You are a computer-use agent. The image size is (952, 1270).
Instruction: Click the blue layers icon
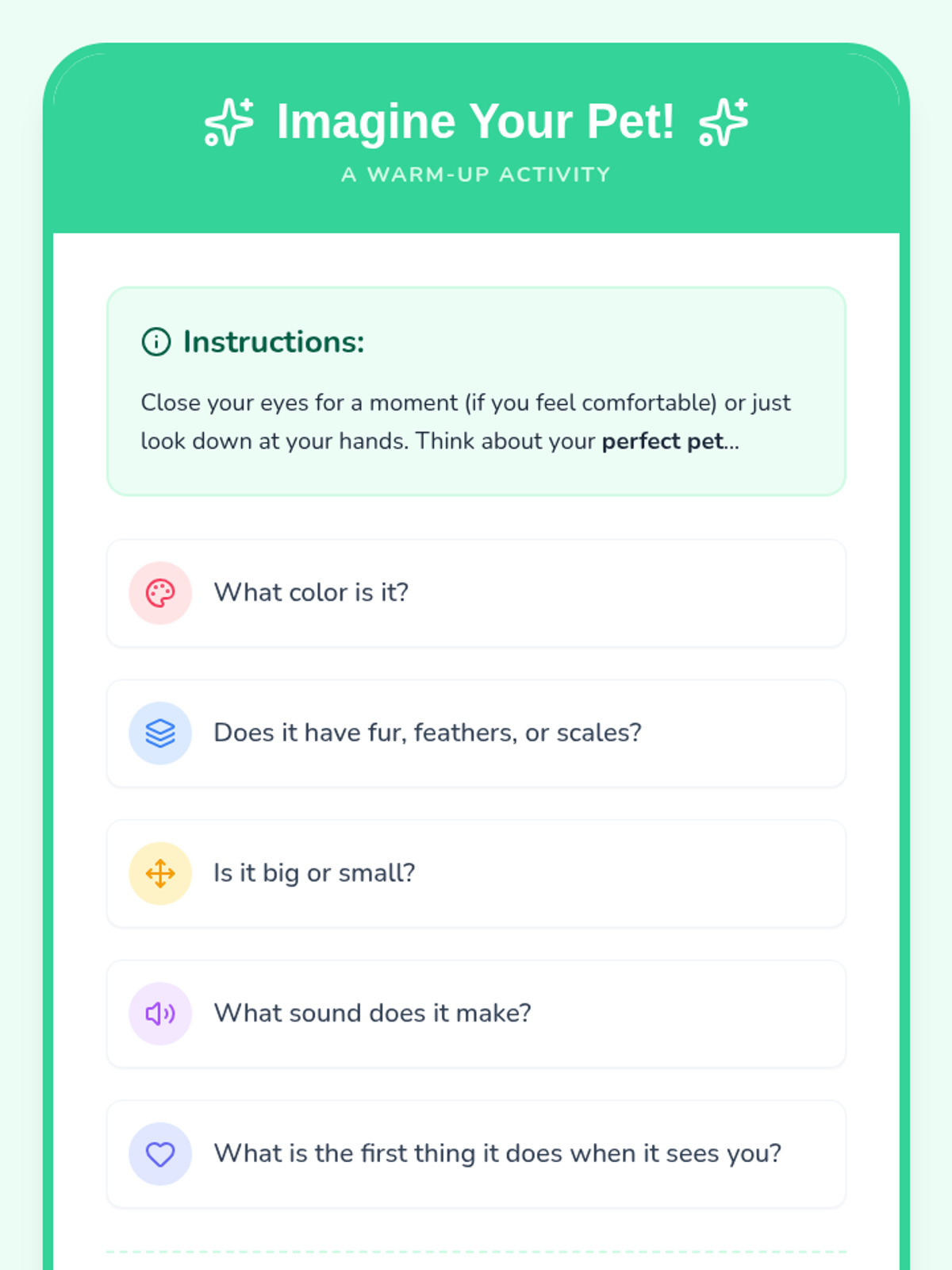pyautogui.click(x=160, y=733)
